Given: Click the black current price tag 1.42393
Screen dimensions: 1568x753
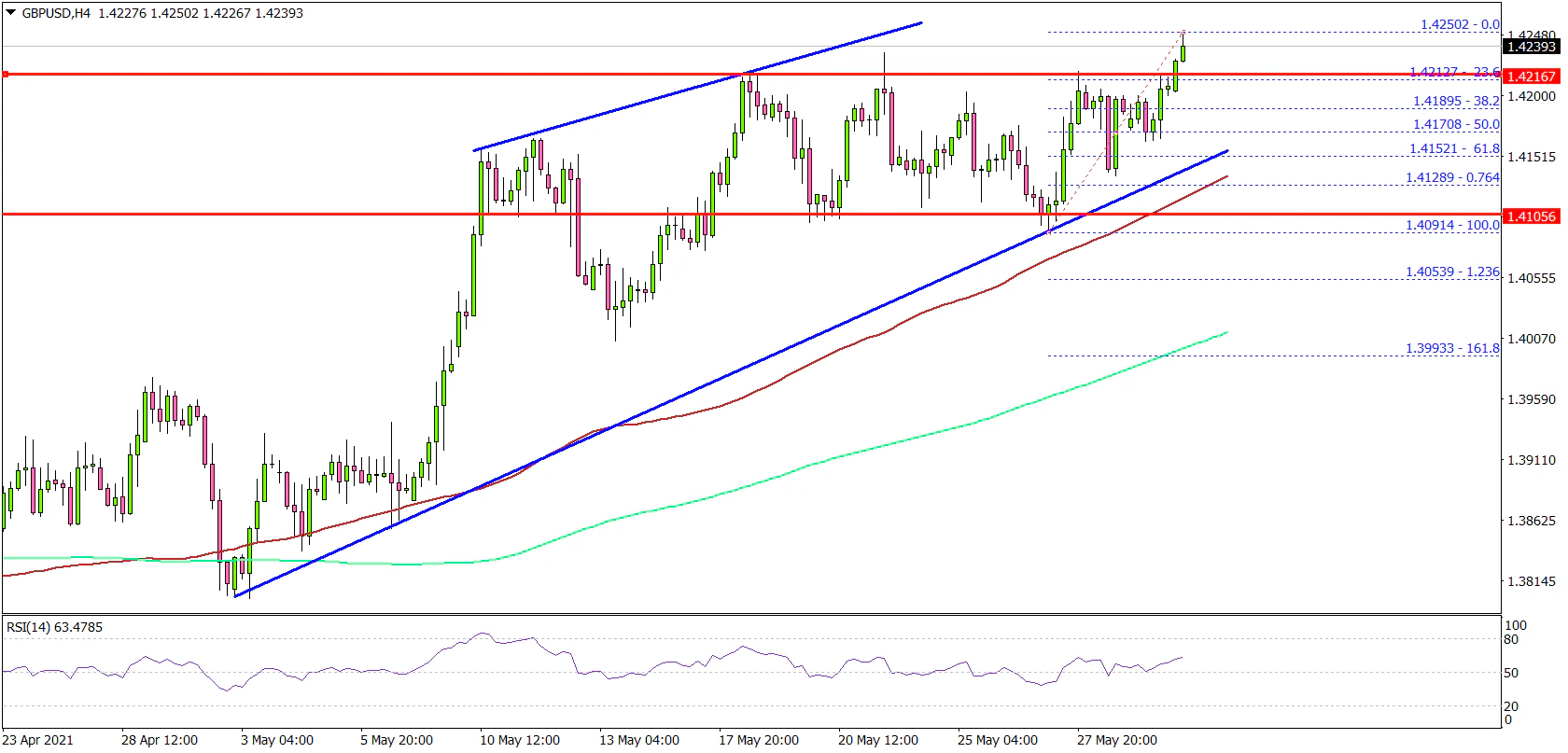Looking at the screenshot, I should point(1531,47).
